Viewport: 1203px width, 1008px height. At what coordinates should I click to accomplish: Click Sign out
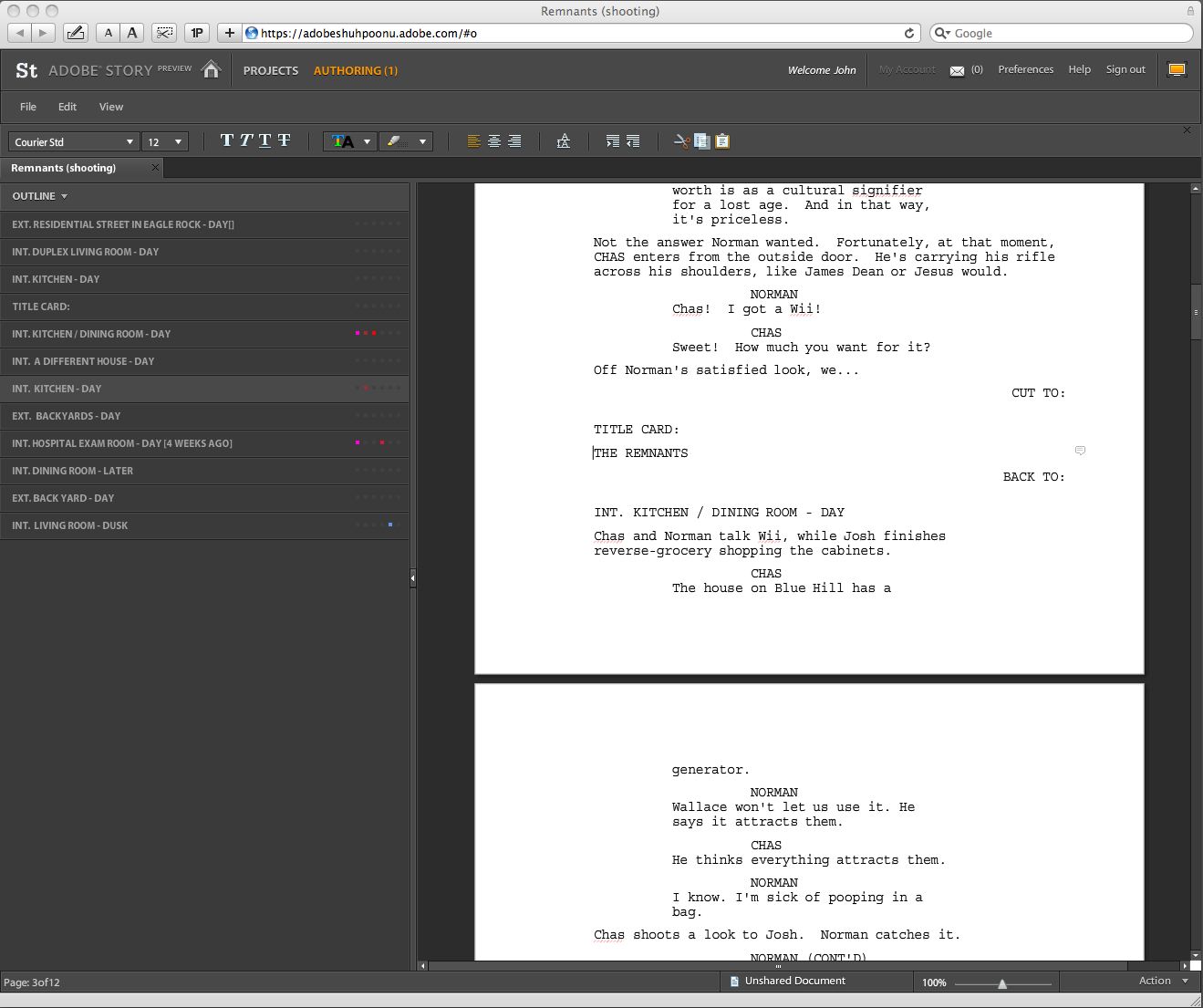tap(1125, 69)
